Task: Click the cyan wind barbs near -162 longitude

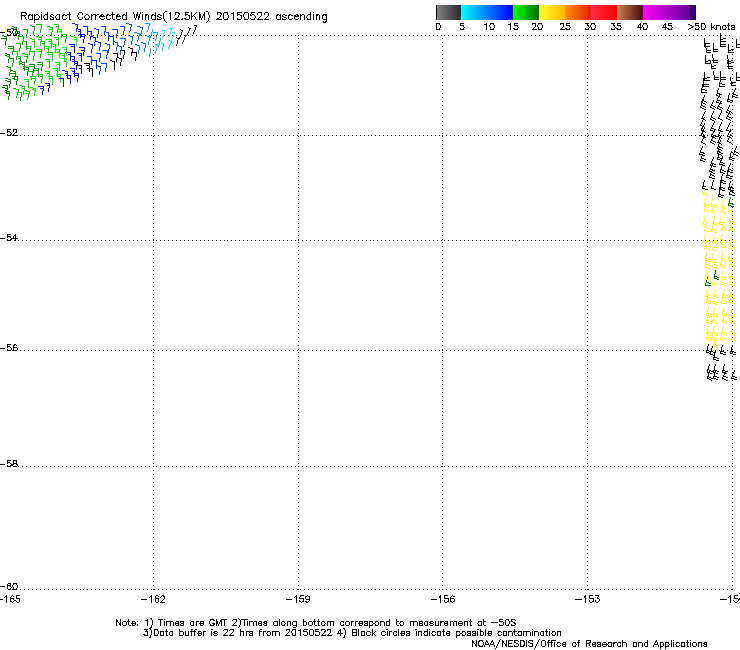Action: coord(163,40)
